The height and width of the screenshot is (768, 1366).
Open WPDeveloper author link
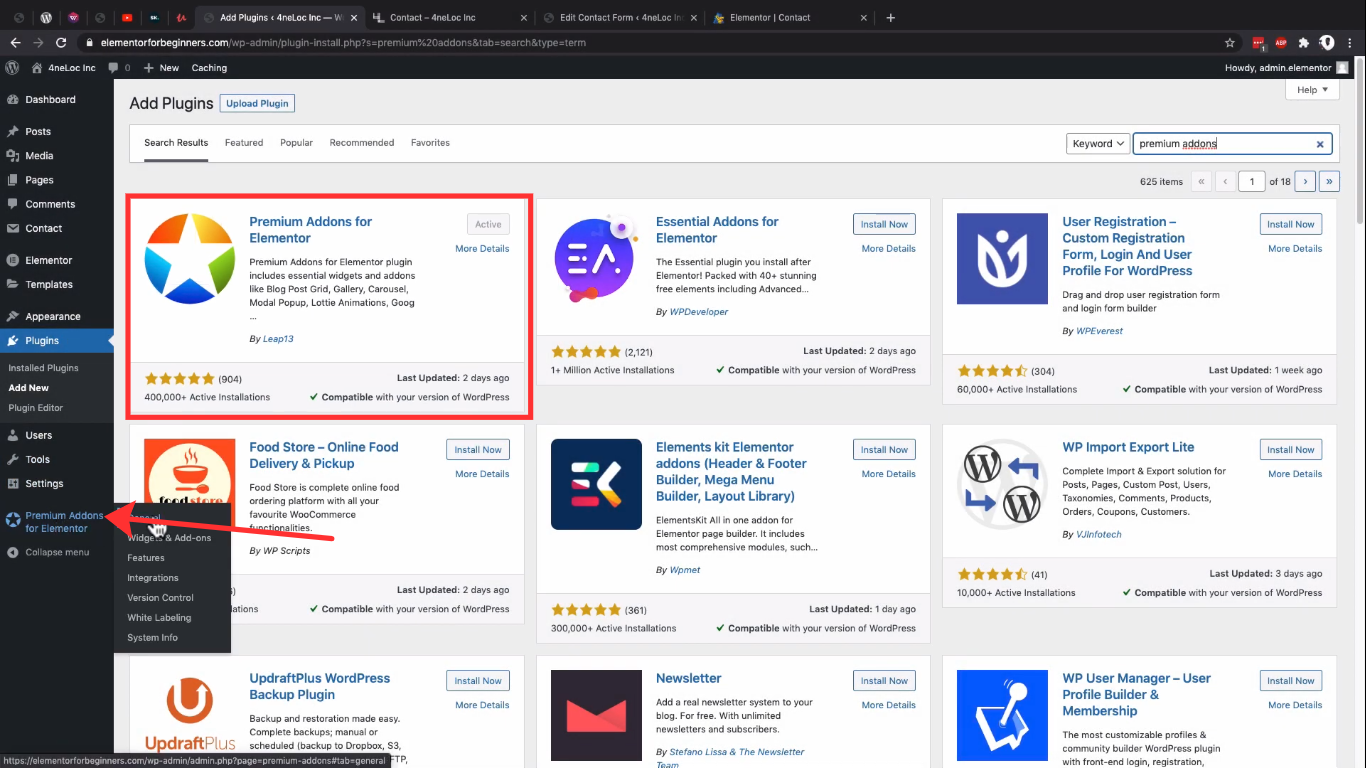coord(699,312)
